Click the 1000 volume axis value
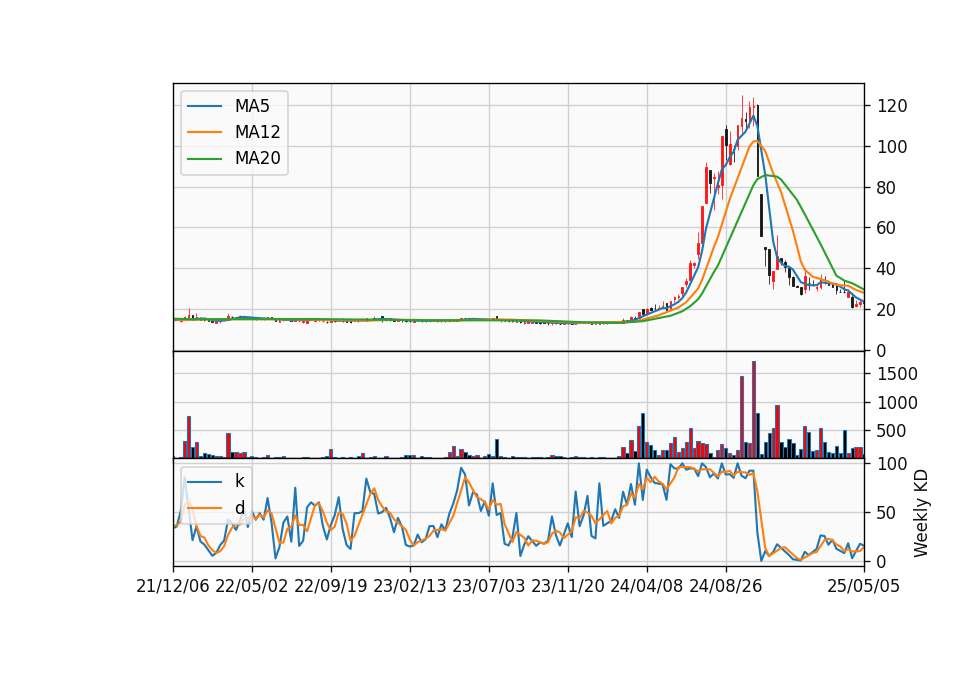 click(898, 403)
